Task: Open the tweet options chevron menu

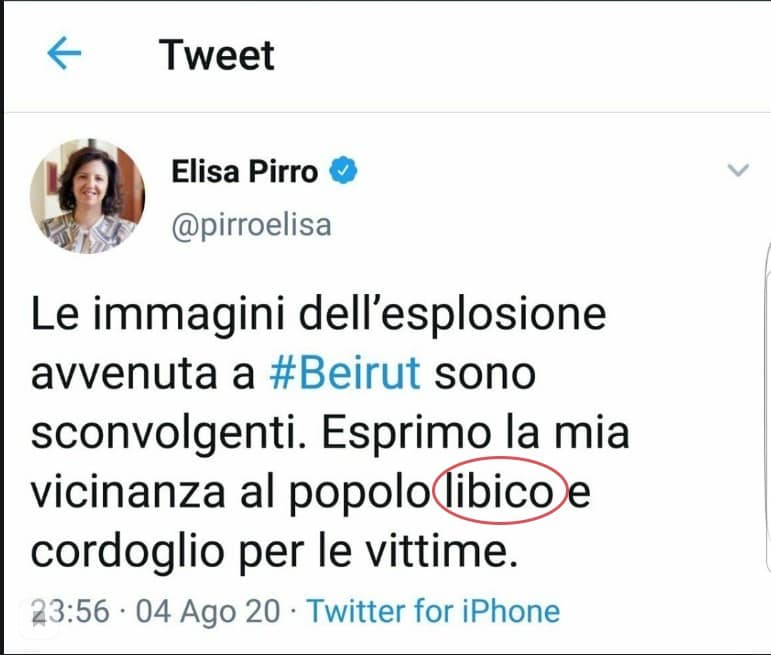Action: (x=738, y=170)
